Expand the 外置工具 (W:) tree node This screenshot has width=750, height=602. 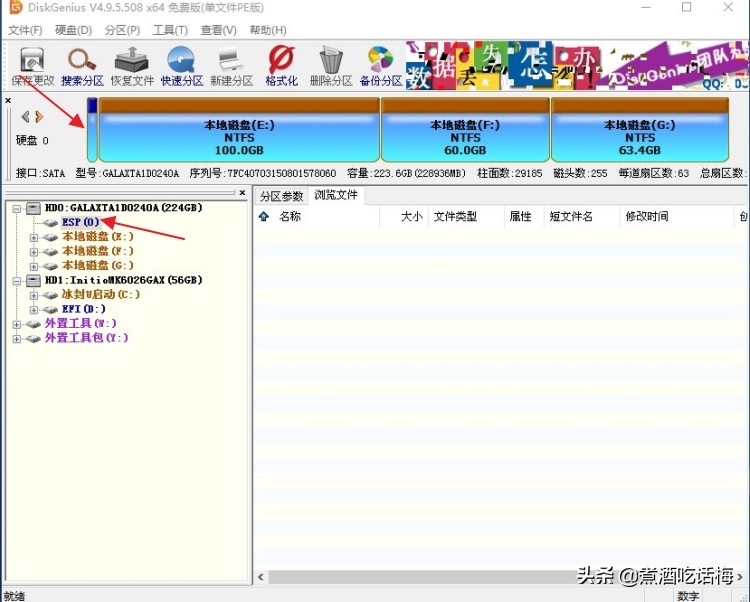click(16, 324)
